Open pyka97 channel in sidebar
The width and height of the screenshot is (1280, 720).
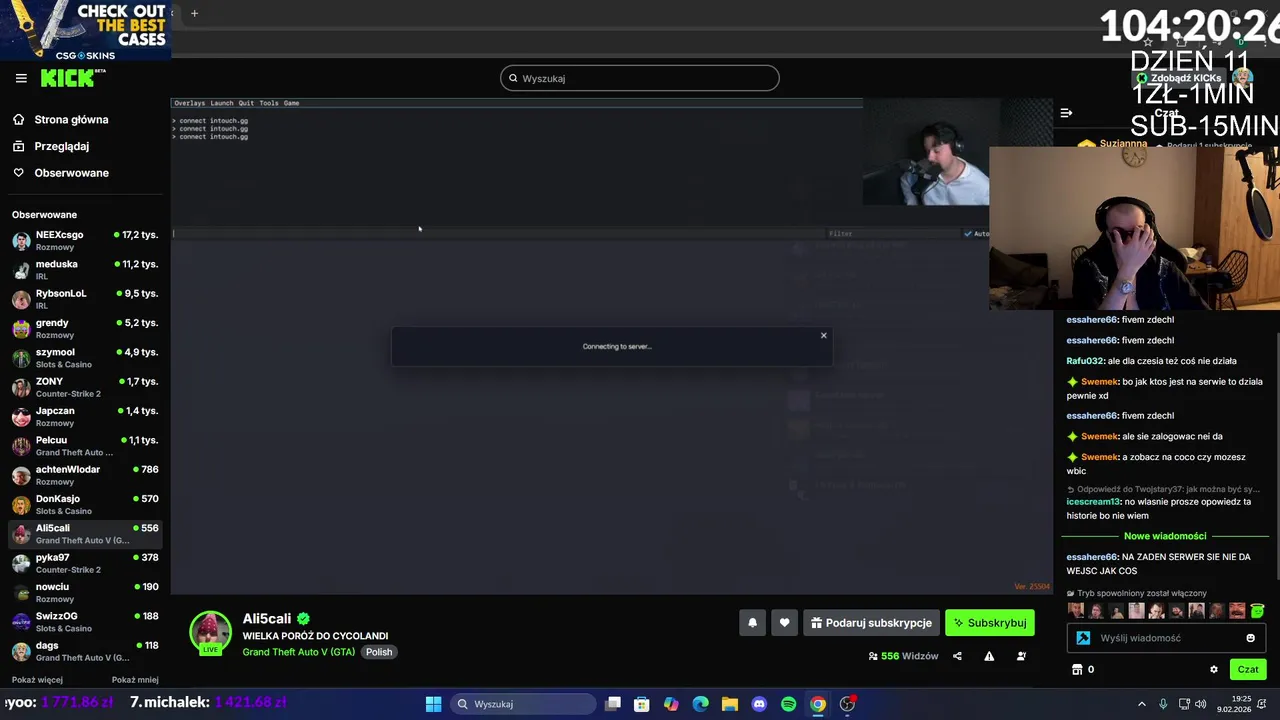[85, 563]
